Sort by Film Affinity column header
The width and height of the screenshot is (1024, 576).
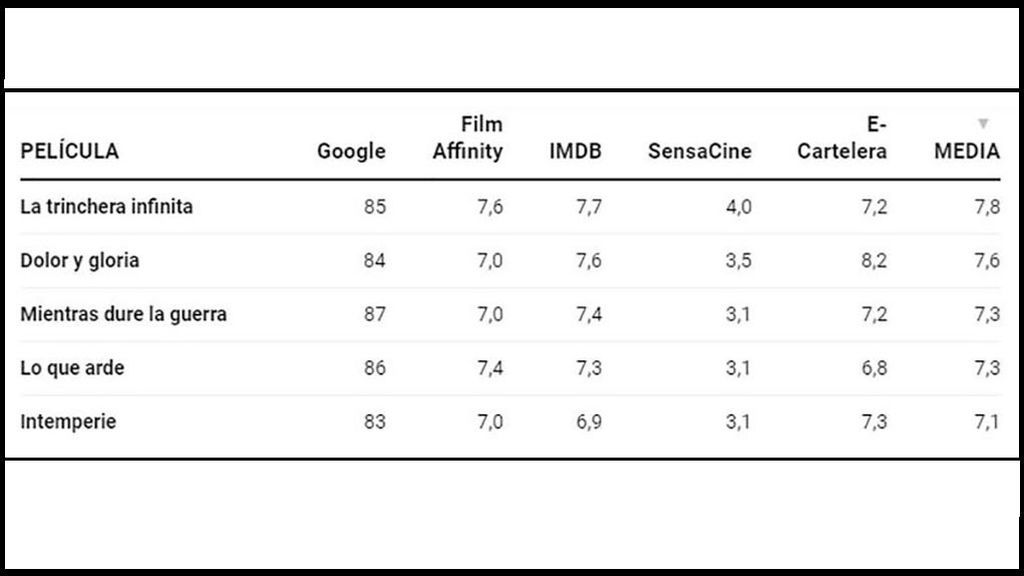[468, 138]
